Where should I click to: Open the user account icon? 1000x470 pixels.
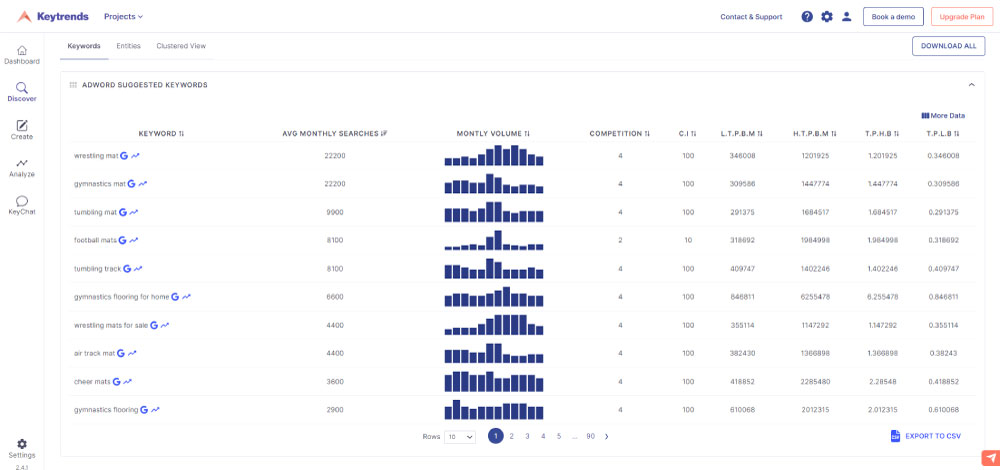pyautogui.click(x=846, y=17)
